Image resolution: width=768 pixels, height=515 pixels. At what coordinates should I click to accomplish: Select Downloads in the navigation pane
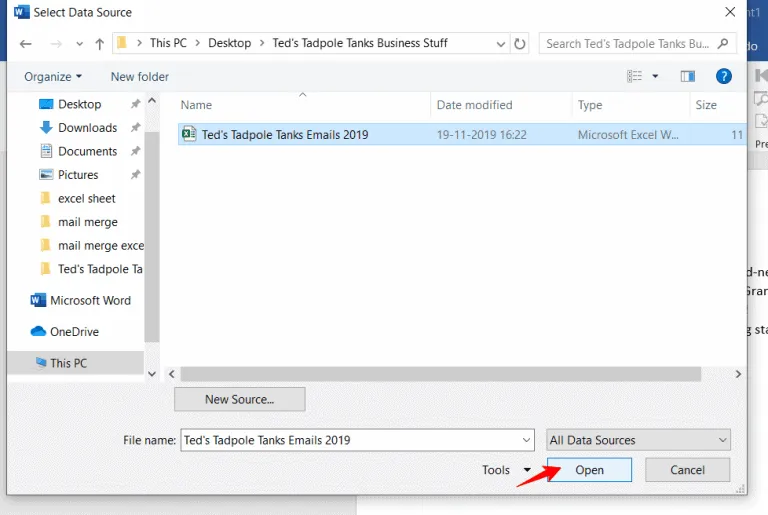87,127
